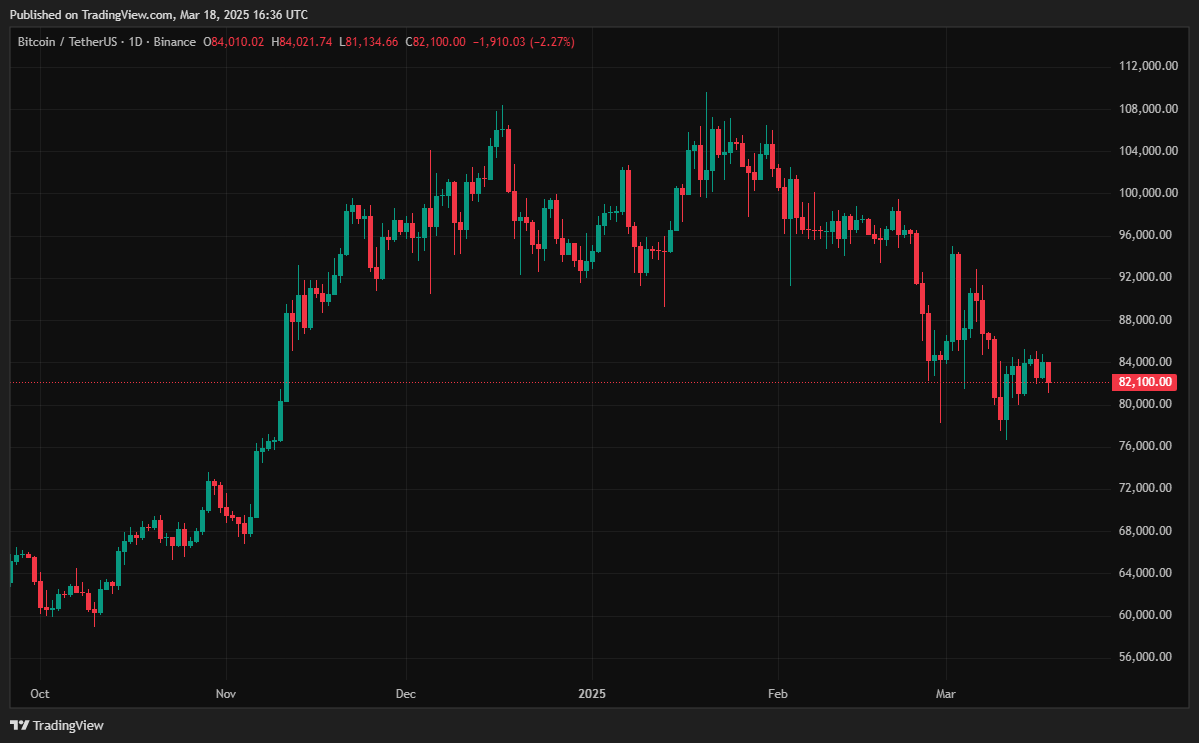Screen dimensions: 1199x743
Task: Click the 100,000.00 price axis label
Action: pyautogui.click(x=1148, y=193)
